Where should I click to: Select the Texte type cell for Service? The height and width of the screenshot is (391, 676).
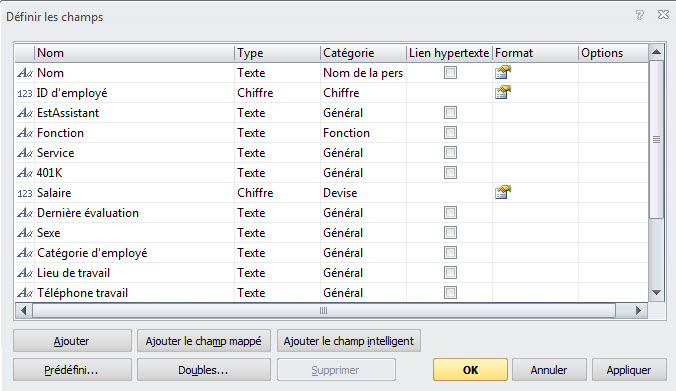click(278, 153)
